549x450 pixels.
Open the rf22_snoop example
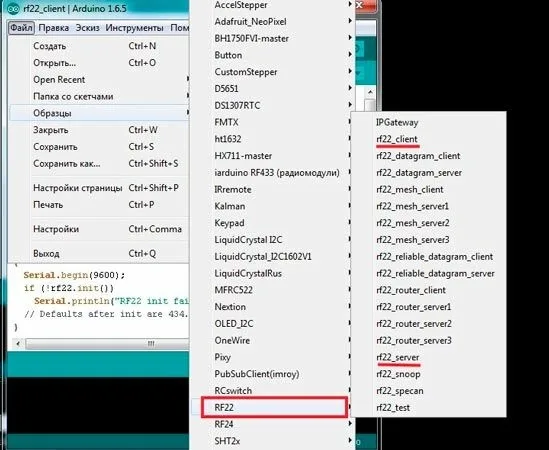[x=429, y=374]
